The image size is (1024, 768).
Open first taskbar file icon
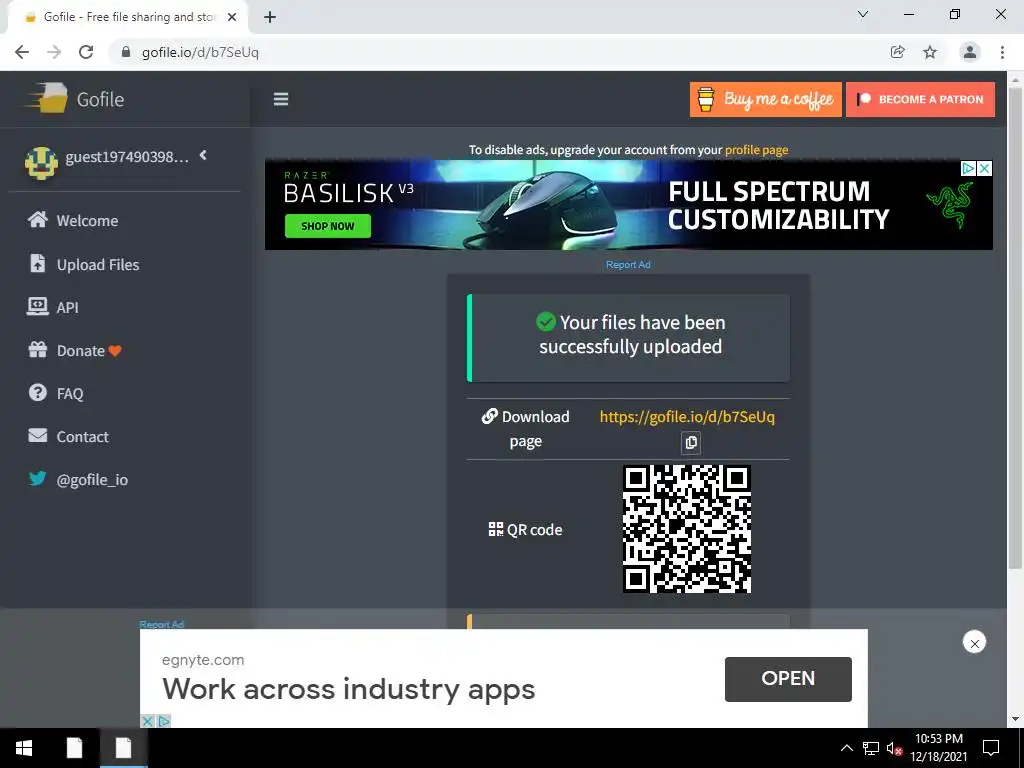pos(74,748)
